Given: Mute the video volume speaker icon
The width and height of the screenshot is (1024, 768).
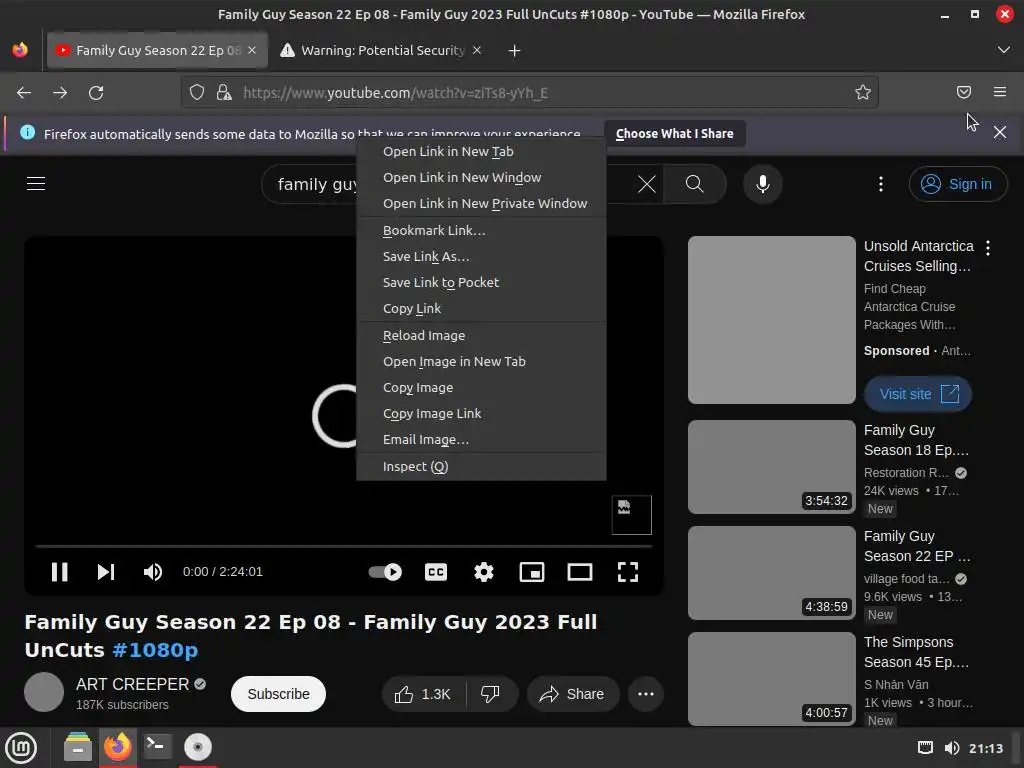Looking at the screenshot, I should pos(153,572).
